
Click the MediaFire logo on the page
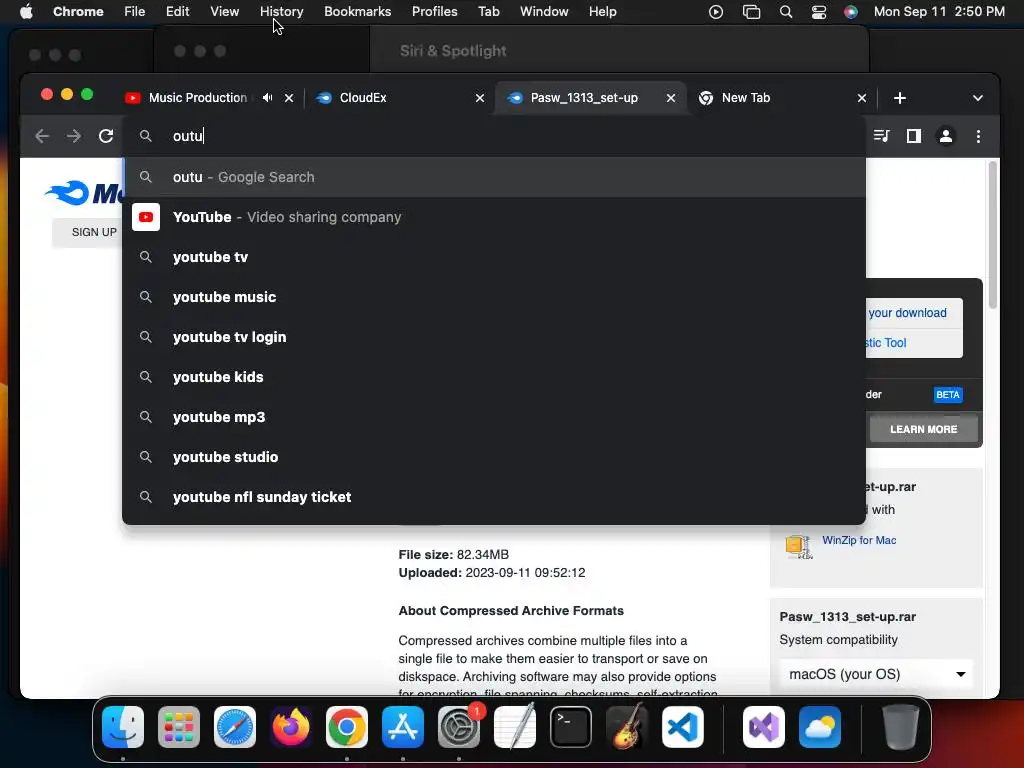[x=83, y=193]
